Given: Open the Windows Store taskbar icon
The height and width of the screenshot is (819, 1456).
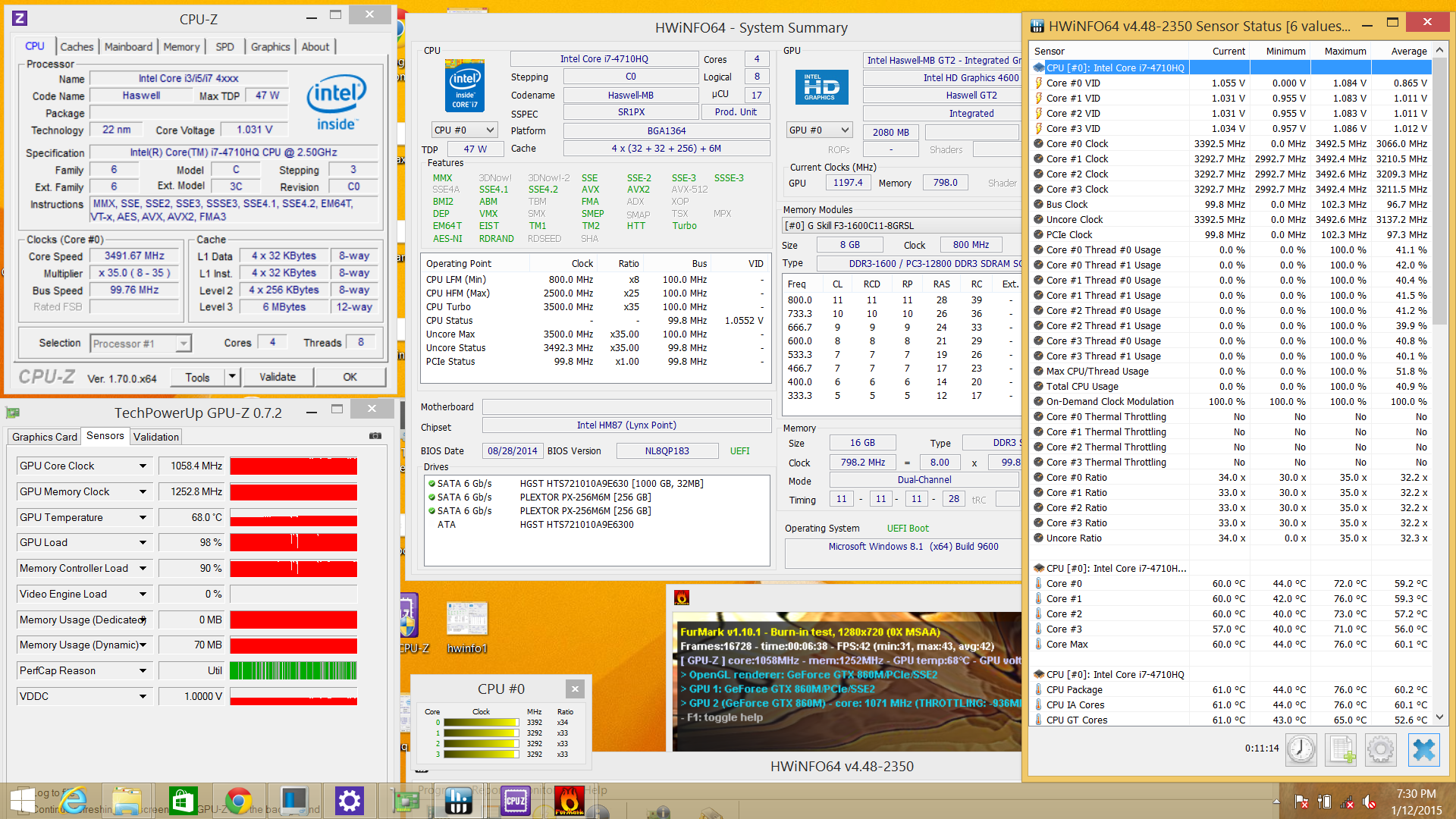Looking at the screenshot, I should coord(183,801).
